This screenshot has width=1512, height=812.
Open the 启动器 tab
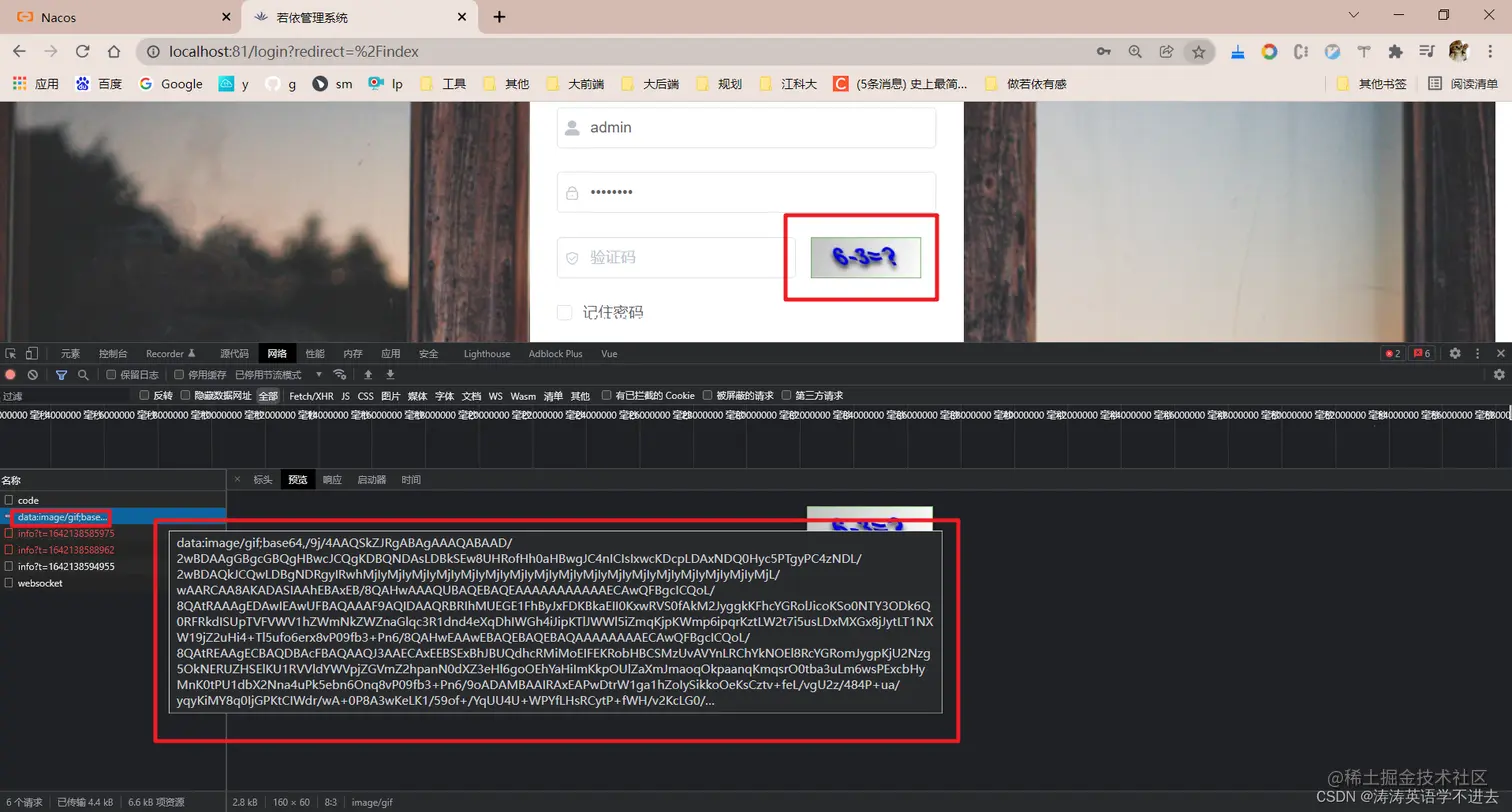[371, 480]
